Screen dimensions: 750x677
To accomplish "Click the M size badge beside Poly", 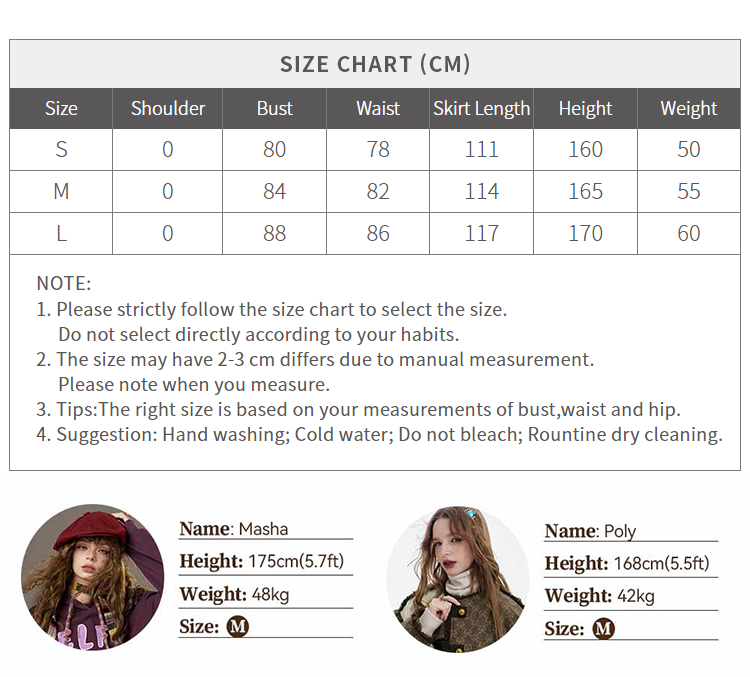I will (x=603, y=629).
